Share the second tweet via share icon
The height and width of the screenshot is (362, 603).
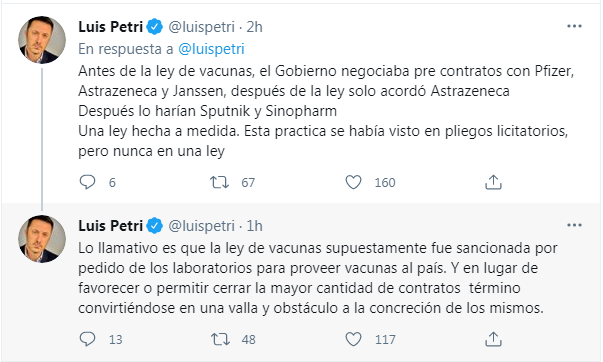click(x=493, y=339)
